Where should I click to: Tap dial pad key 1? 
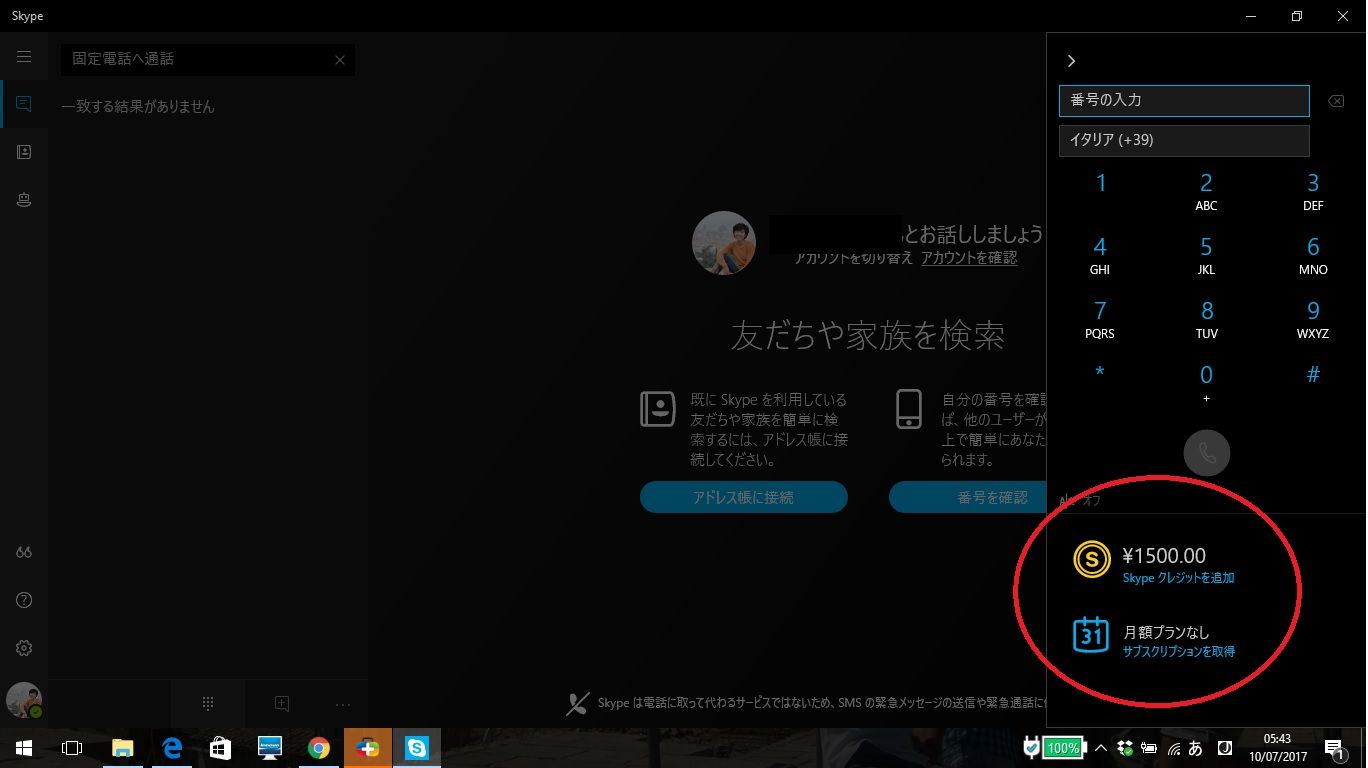(x=1101, y=183)
